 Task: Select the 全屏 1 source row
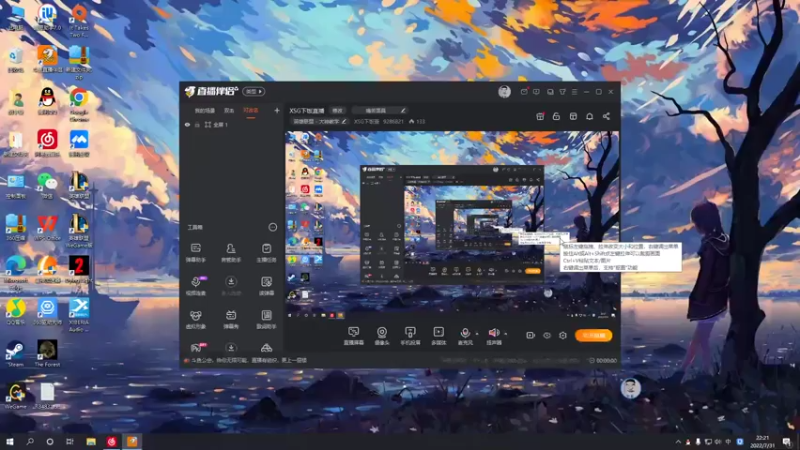(232, 124)
